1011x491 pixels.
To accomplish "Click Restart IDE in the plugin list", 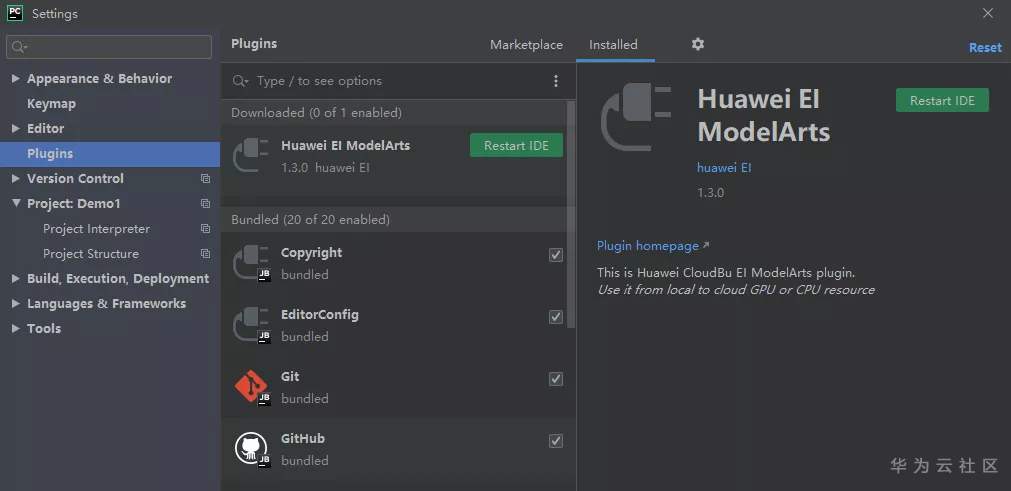I will (x=516, y=146).
